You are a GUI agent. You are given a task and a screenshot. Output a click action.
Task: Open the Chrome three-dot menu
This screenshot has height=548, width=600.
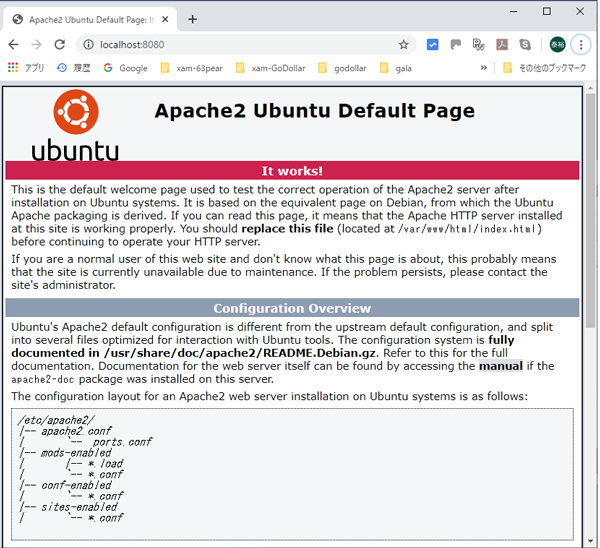click(x=581, y=45)
